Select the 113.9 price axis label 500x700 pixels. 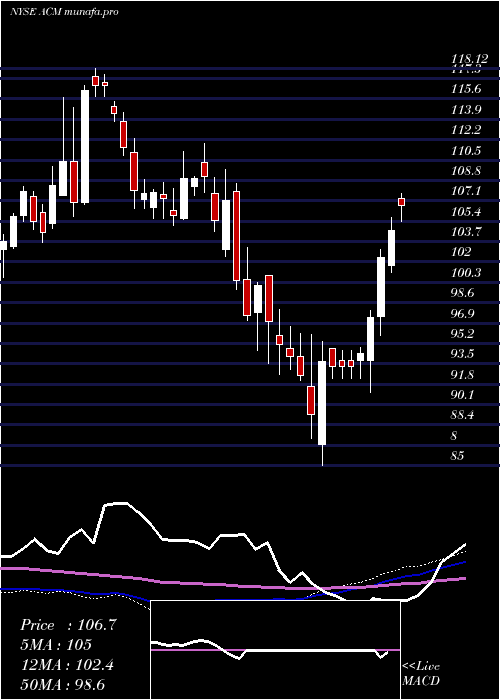[466, 109]
